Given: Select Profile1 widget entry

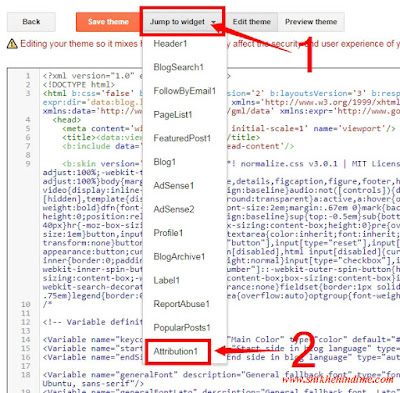Looking at the screenshot, I should pyautogui.click(x=168, y=233).
